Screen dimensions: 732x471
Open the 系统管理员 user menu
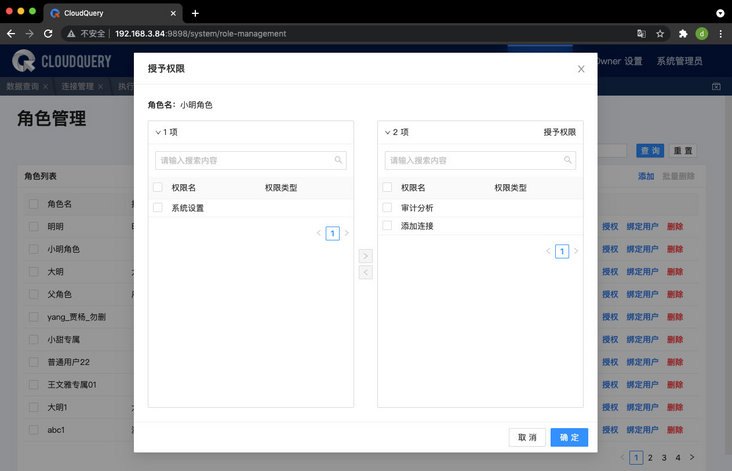(x=679, y=61)
